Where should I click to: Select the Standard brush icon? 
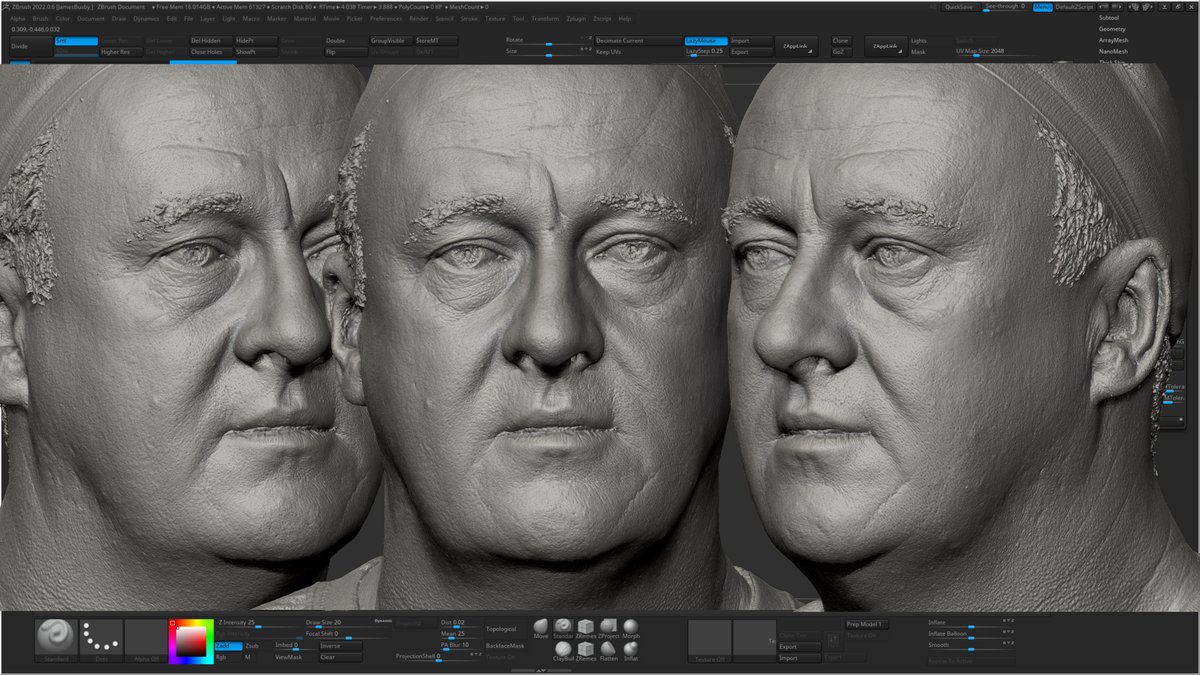[x=562, y=628]
